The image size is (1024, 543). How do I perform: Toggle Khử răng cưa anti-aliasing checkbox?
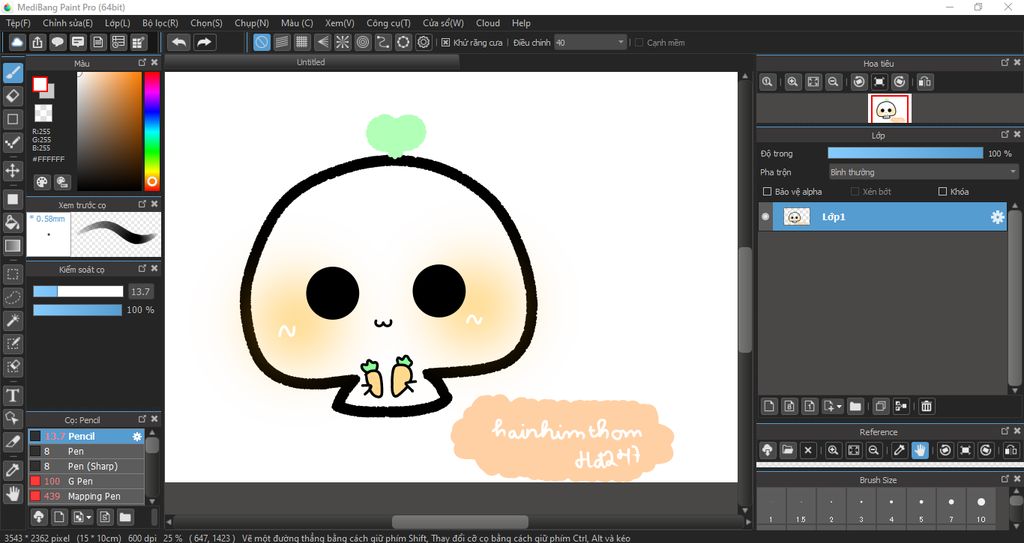[x=446, y=43]
